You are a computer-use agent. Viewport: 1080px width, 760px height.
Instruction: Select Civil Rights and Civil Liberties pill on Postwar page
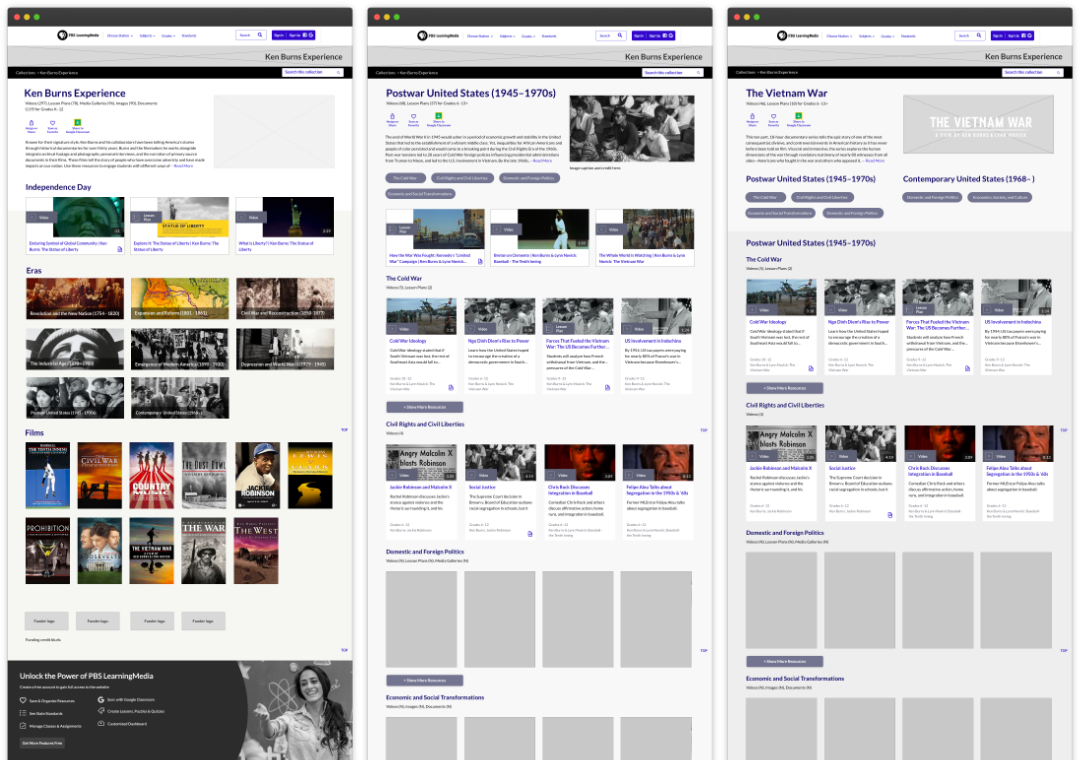(x=462, y=178)
